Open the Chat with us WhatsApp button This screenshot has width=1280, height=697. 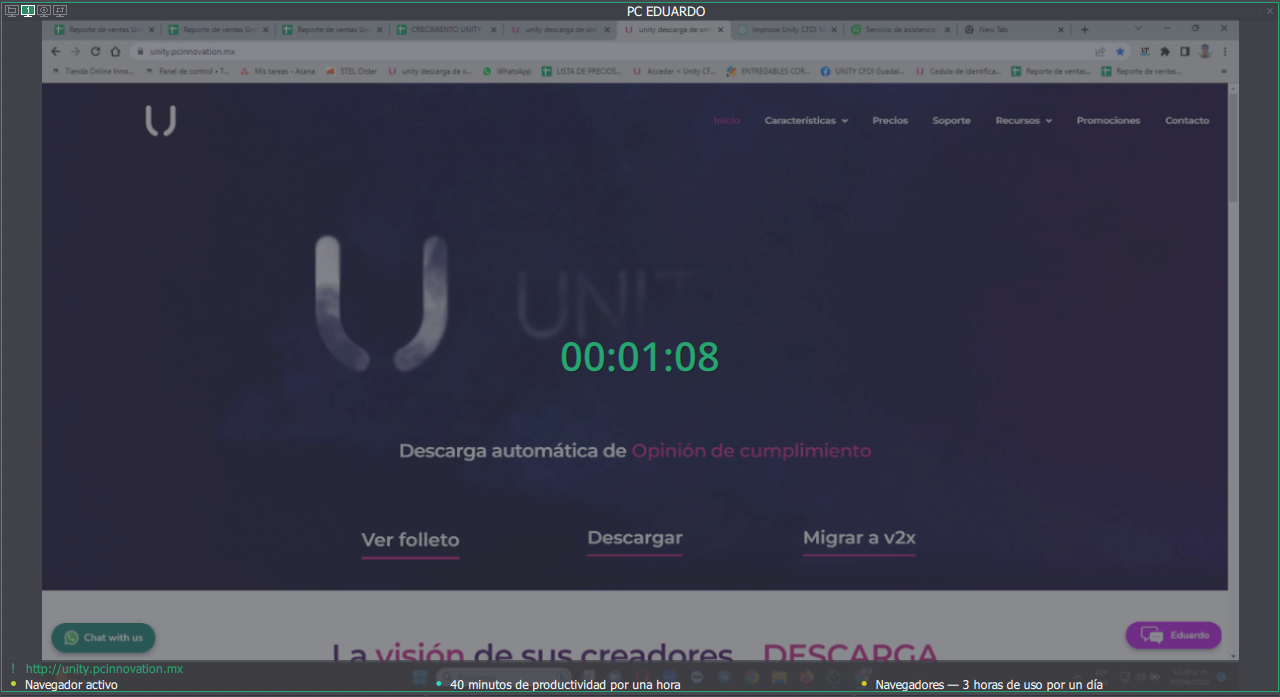(103, 638)
